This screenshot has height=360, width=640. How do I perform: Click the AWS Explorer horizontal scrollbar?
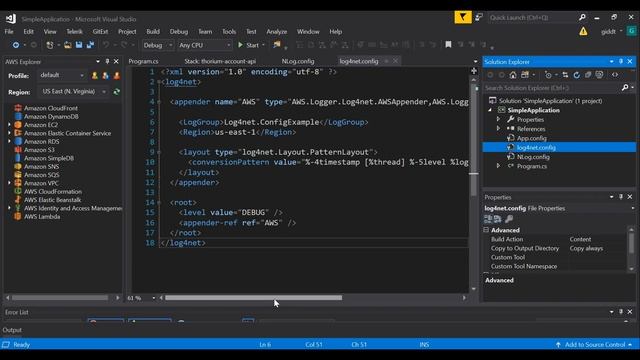60,298
